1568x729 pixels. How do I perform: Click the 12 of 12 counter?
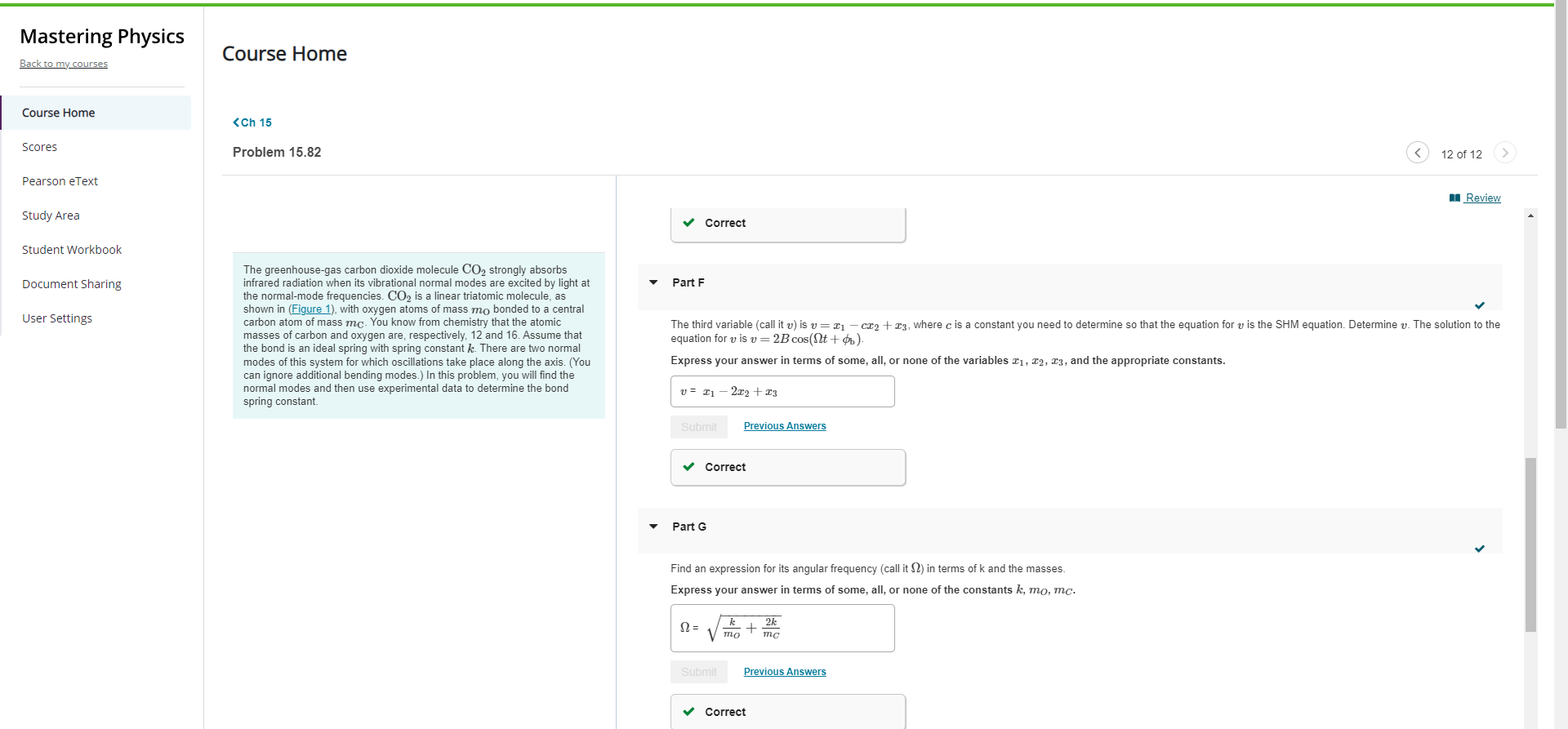(x=1461, y=154)
